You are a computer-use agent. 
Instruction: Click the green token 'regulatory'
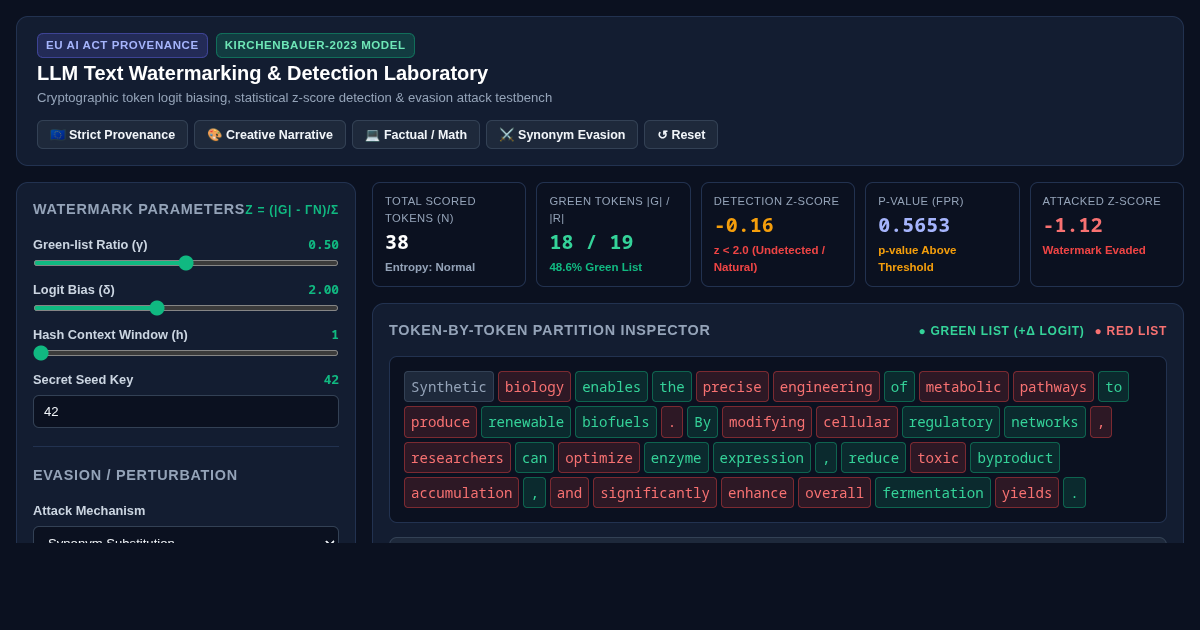[x=951, y=422]
